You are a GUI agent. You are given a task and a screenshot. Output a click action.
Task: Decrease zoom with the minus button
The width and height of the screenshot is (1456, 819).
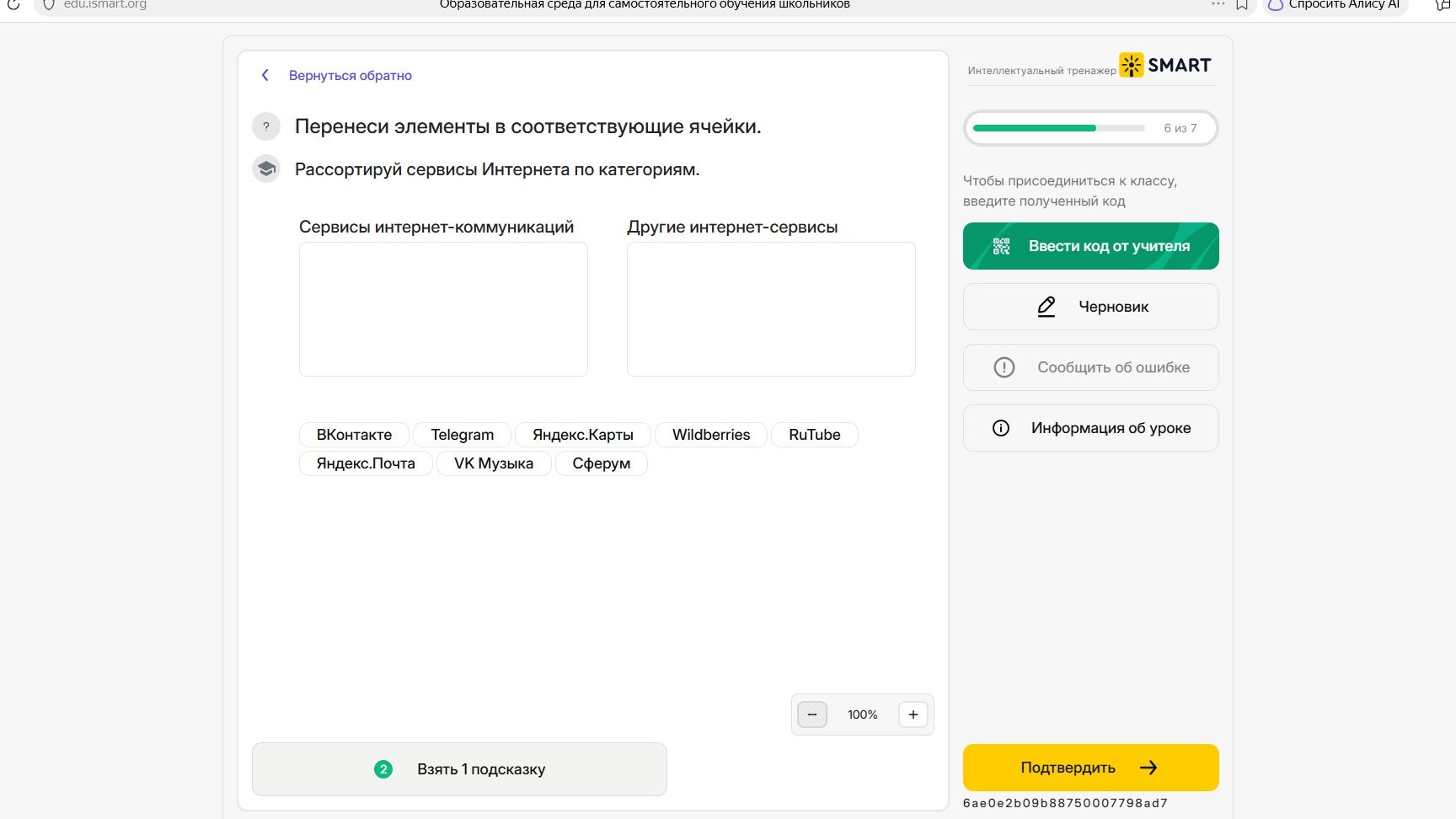(812, 715)
